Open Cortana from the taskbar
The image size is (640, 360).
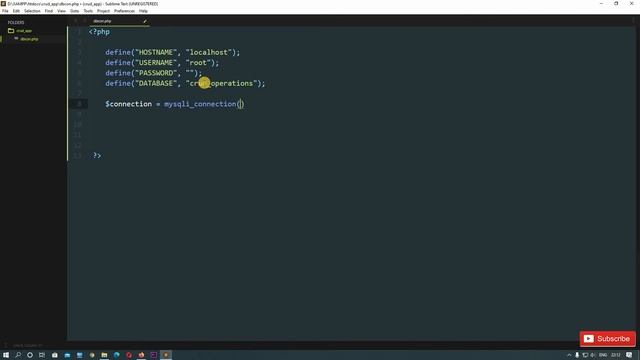pyautogui.click(x=30, y=355)
